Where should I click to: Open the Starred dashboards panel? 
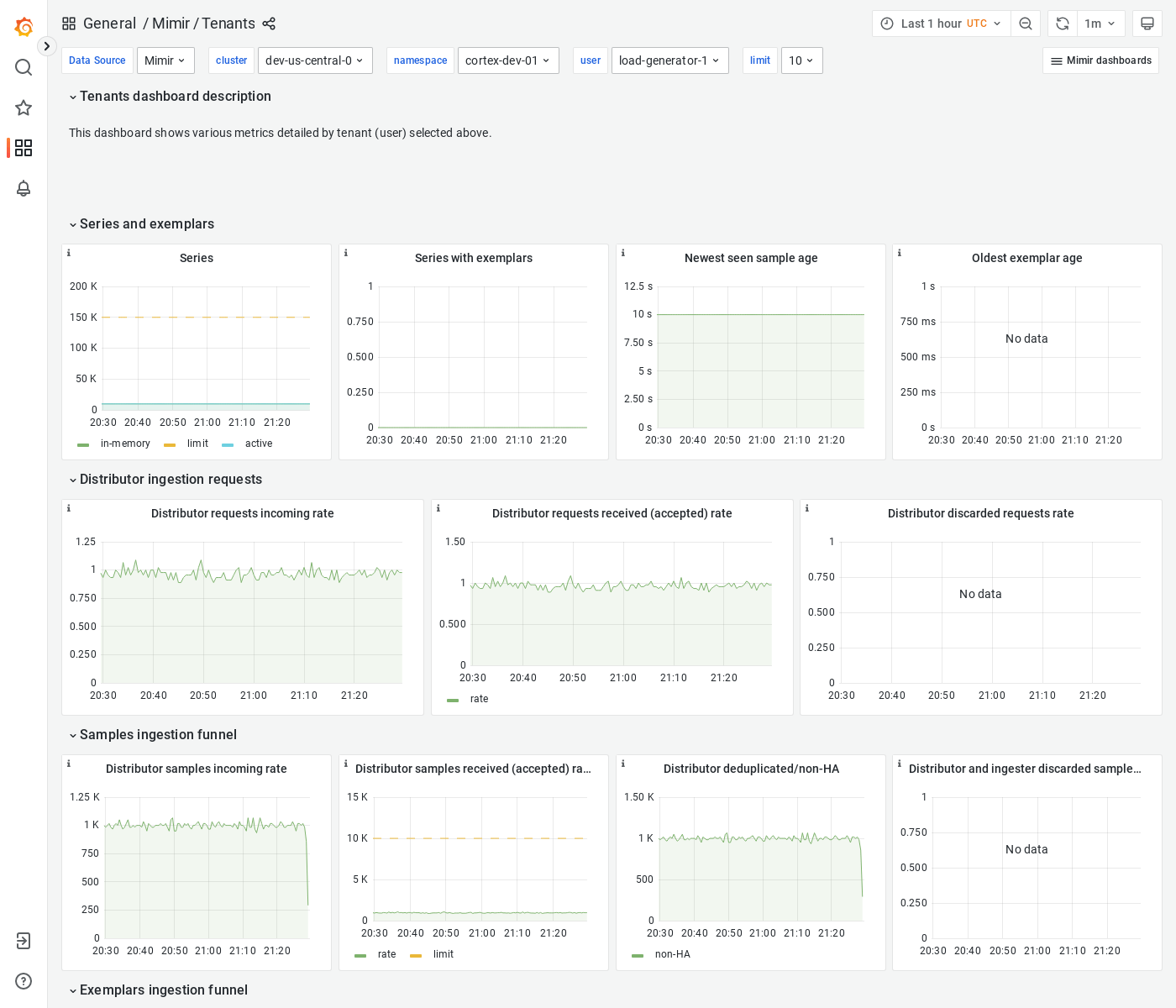tap(24, 108)
